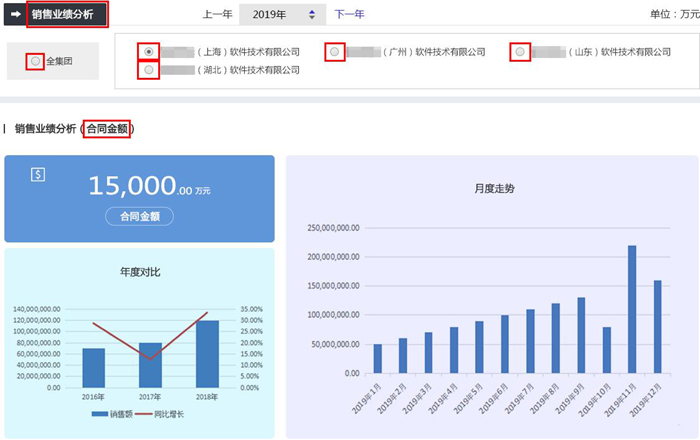Go to previous year via 上一年
This screenshot has height=440, width=700.
(218, 14)
